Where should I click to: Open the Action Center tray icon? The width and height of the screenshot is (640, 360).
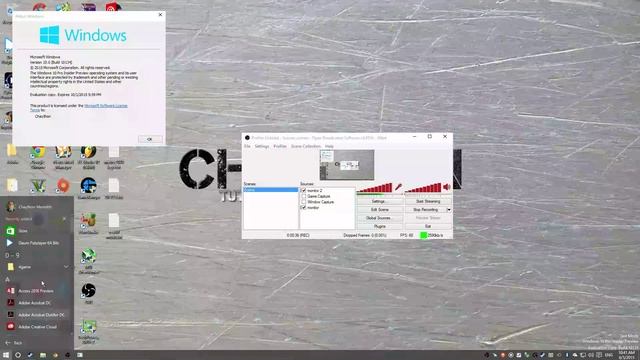(599, 355)
